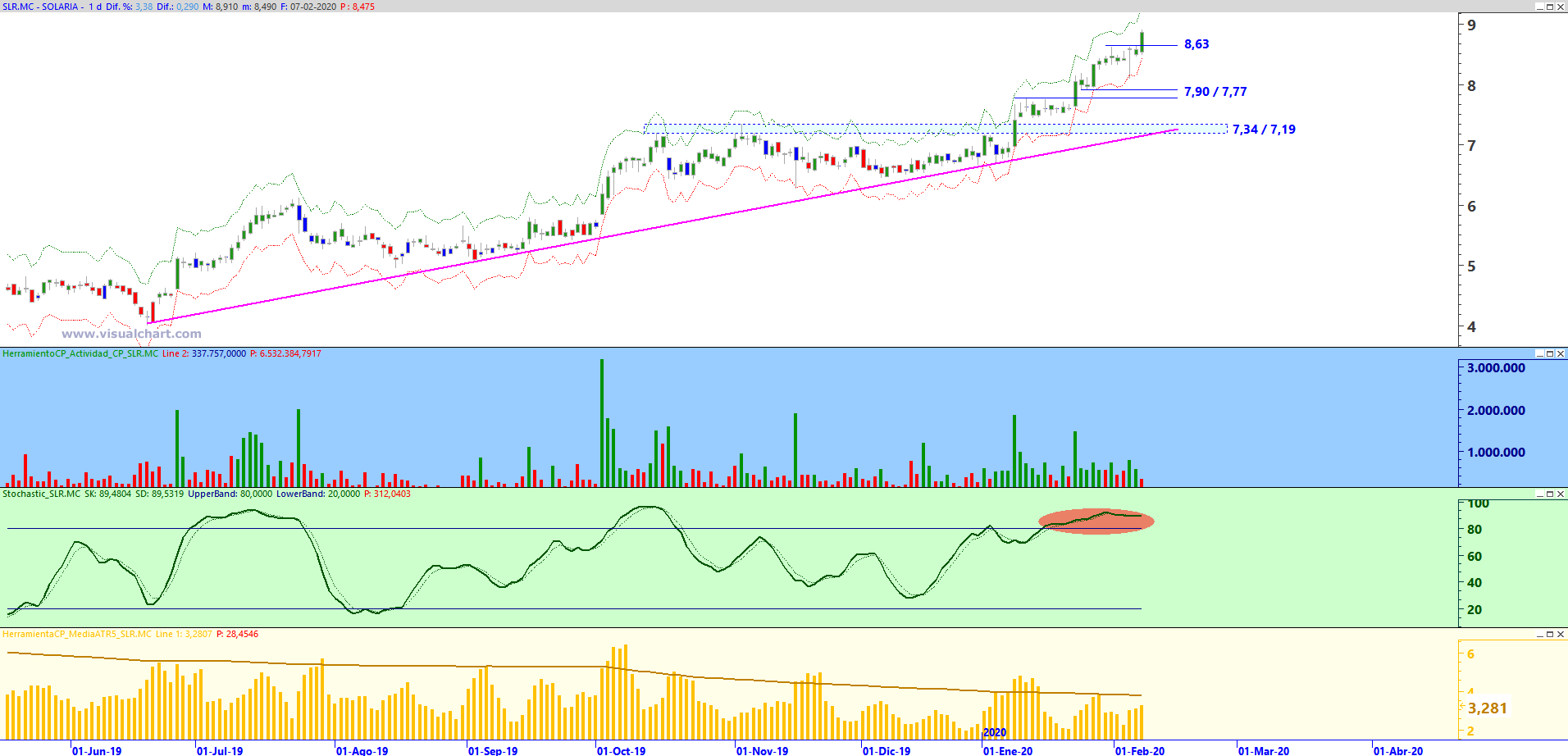Click the red 'P: 8,475' price value
Screen dimensions: 1568x756
[358, 7]
